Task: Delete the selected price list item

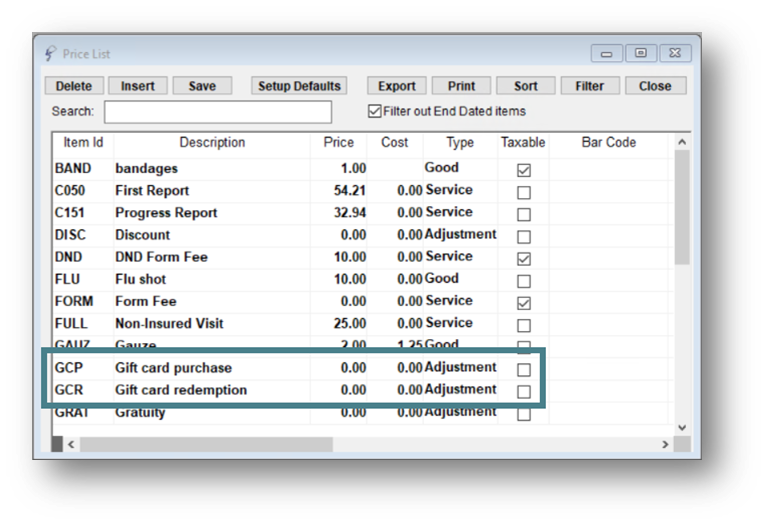Action: [74, 86]
